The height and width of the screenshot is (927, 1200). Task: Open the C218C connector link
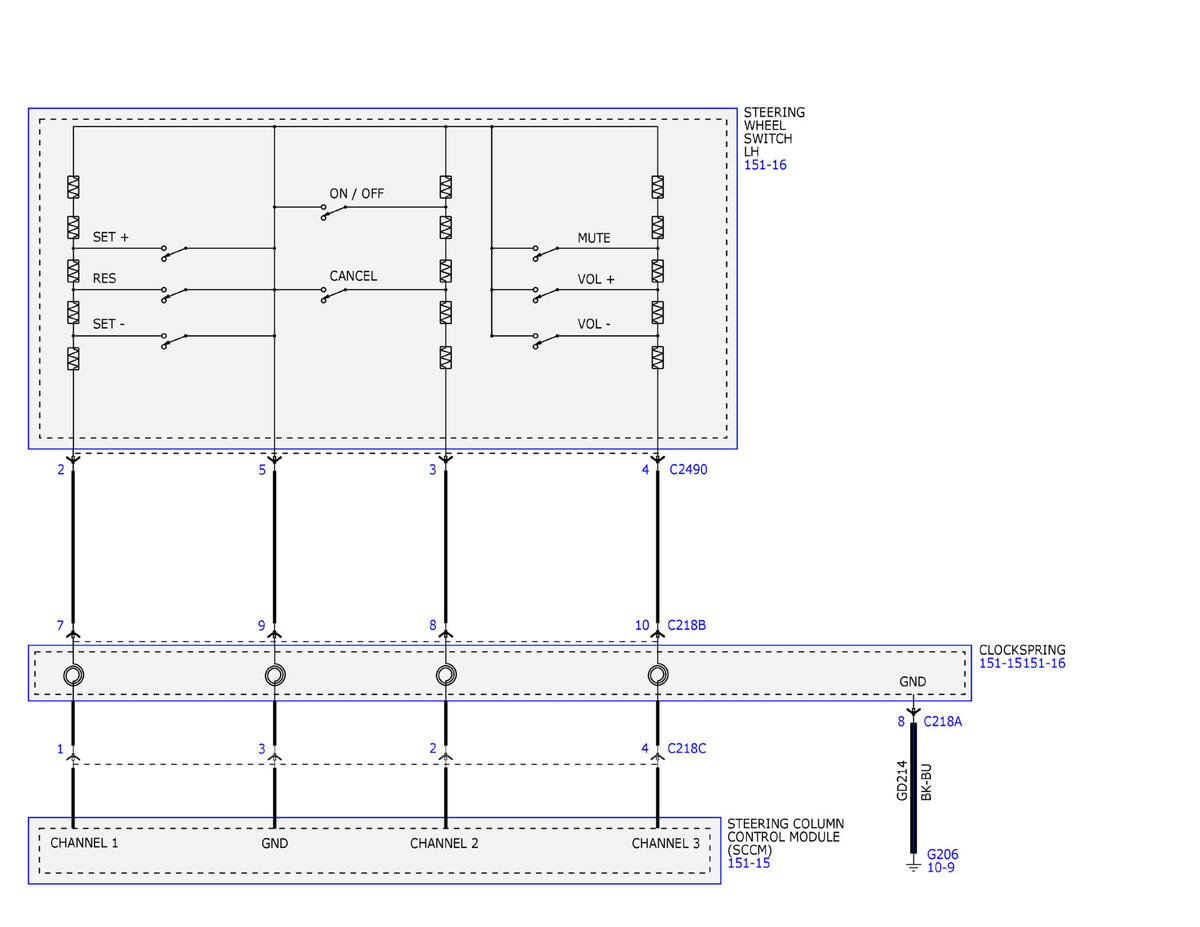[688, 748]
